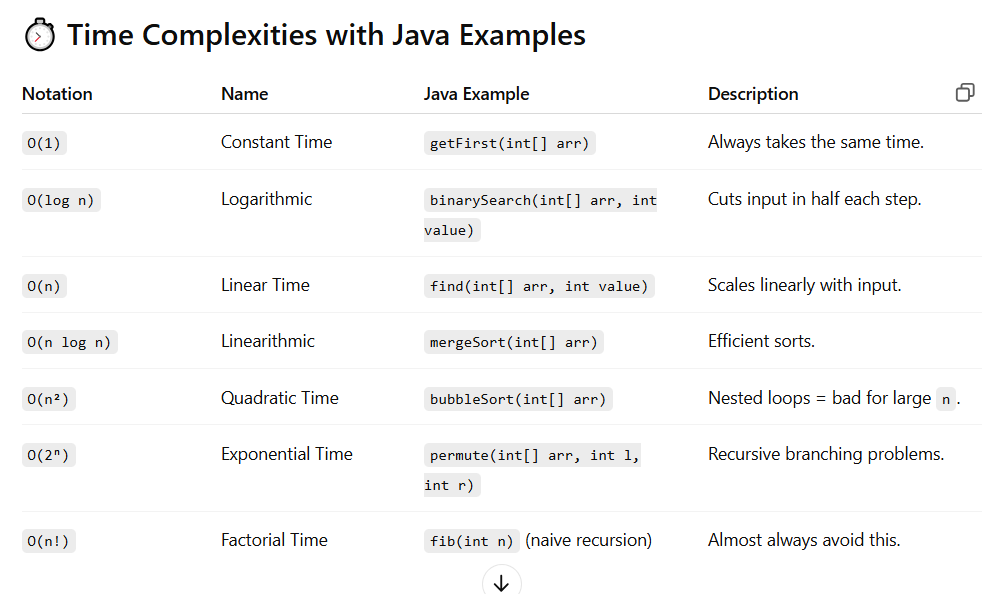Image resolution: width=995 pixels, height=594 pixels.
Task: Click the Notation column header
Action: 57,93
